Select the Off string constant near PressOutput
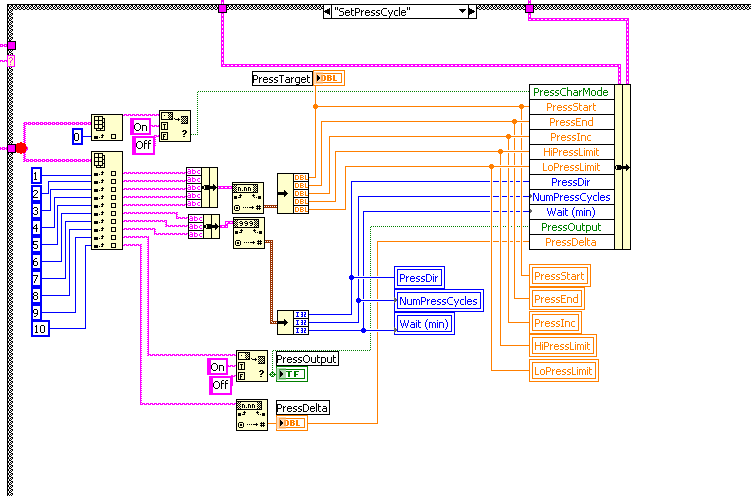This screenshot has height=496, width=751. click(x=220, y=385)
